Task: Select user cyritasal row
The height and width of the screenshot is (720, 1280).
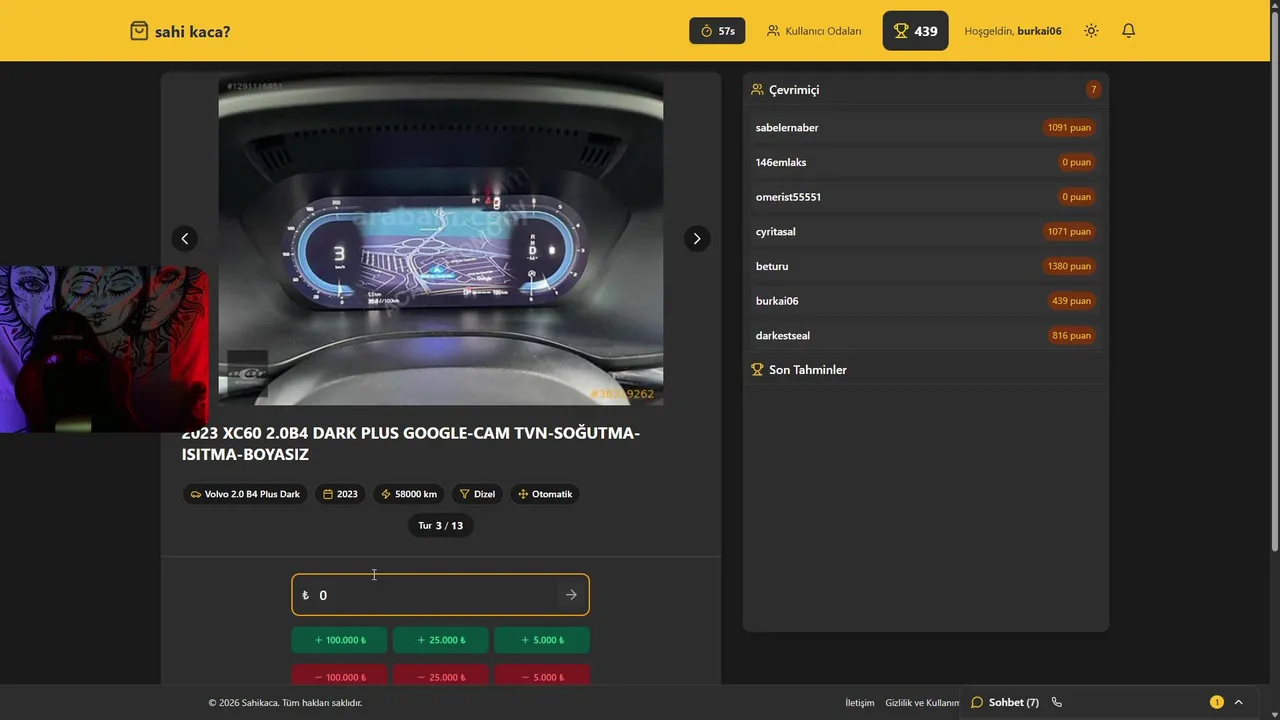Action: [x=925, y=232]
